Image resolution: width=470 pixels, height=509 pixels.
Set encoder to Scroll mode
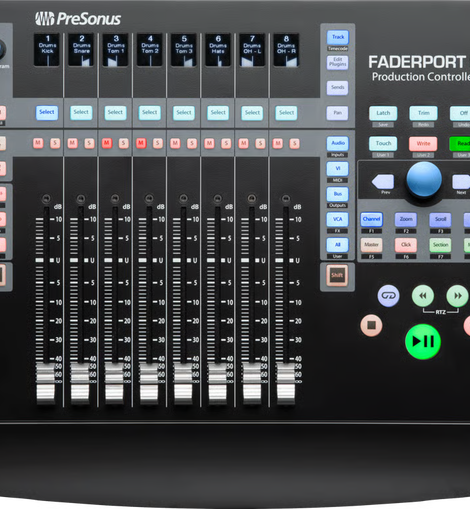[440, 219]
